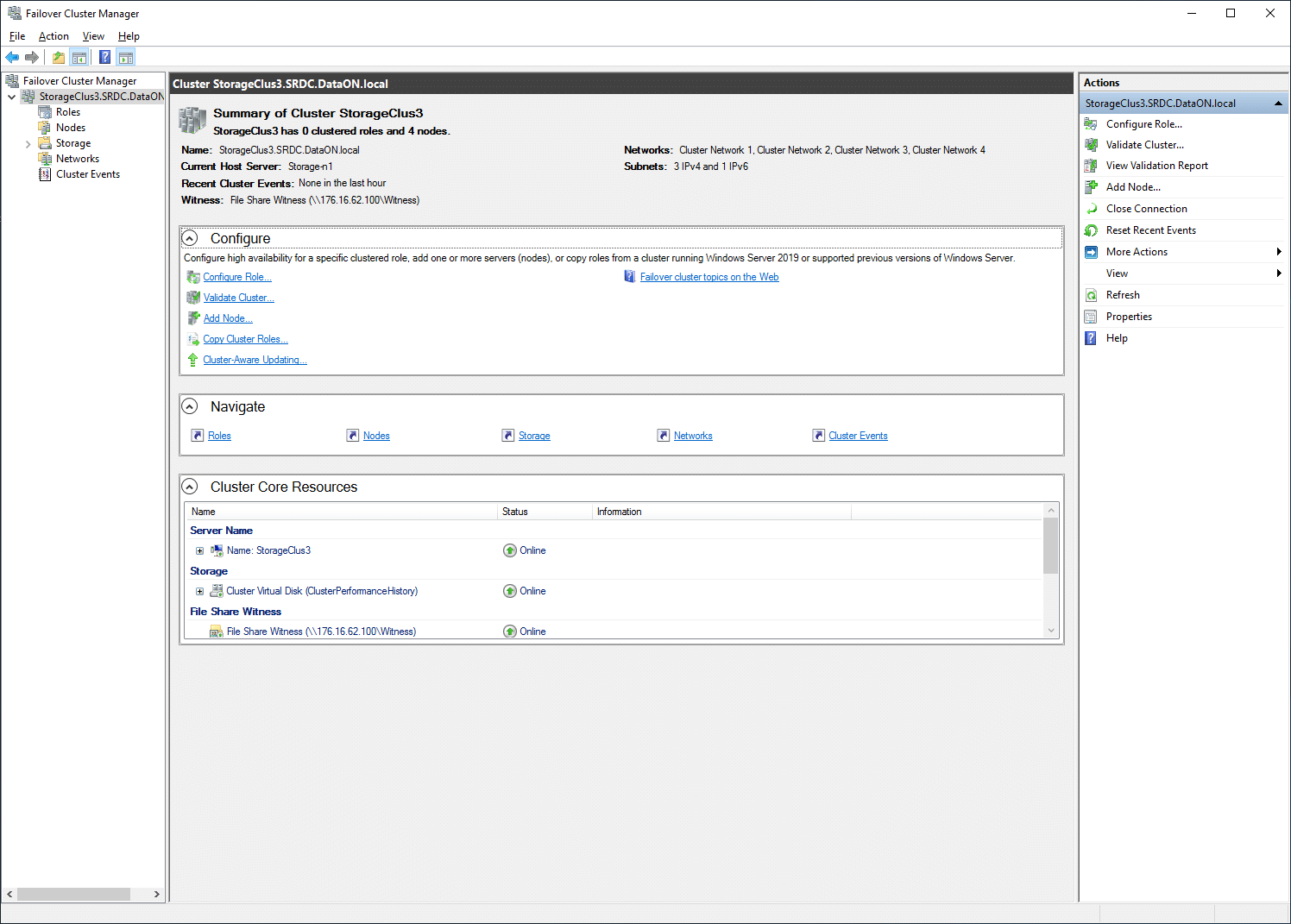Click the Show/Hide Action Pane toolbar icon
The image size is (1291, 924).
(x=126, y=58)
